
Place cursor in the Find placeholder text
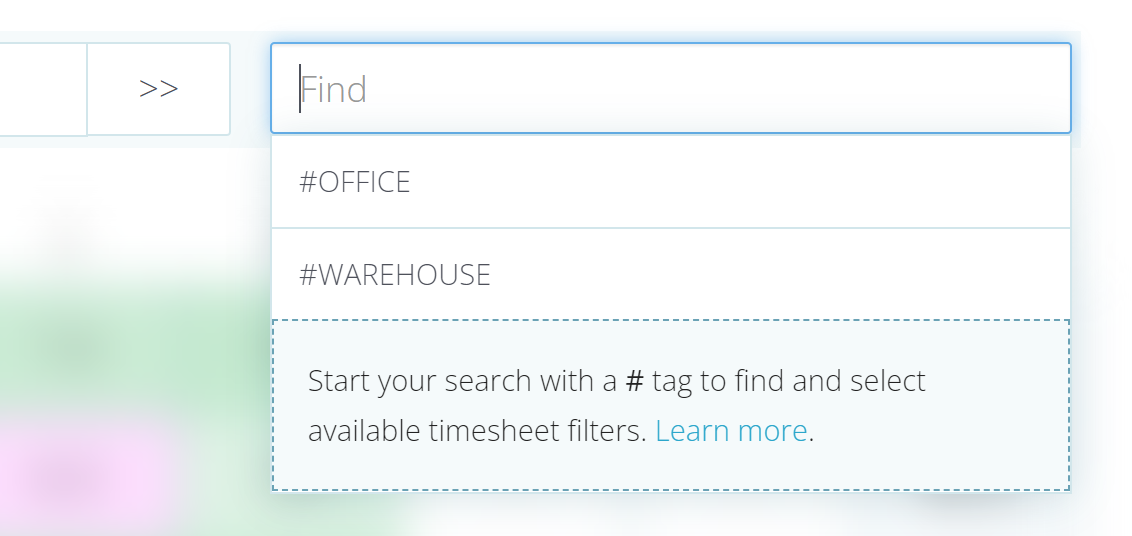335,89
